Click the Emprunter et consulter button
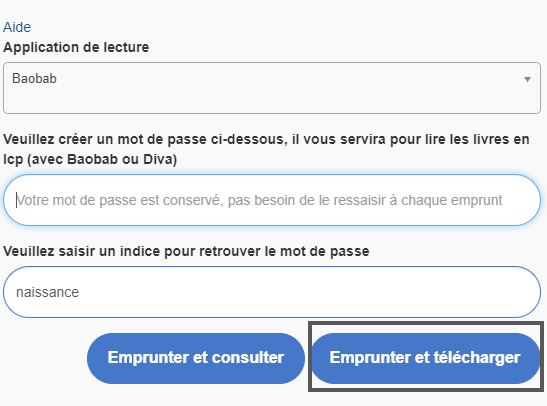 [196, 358]
